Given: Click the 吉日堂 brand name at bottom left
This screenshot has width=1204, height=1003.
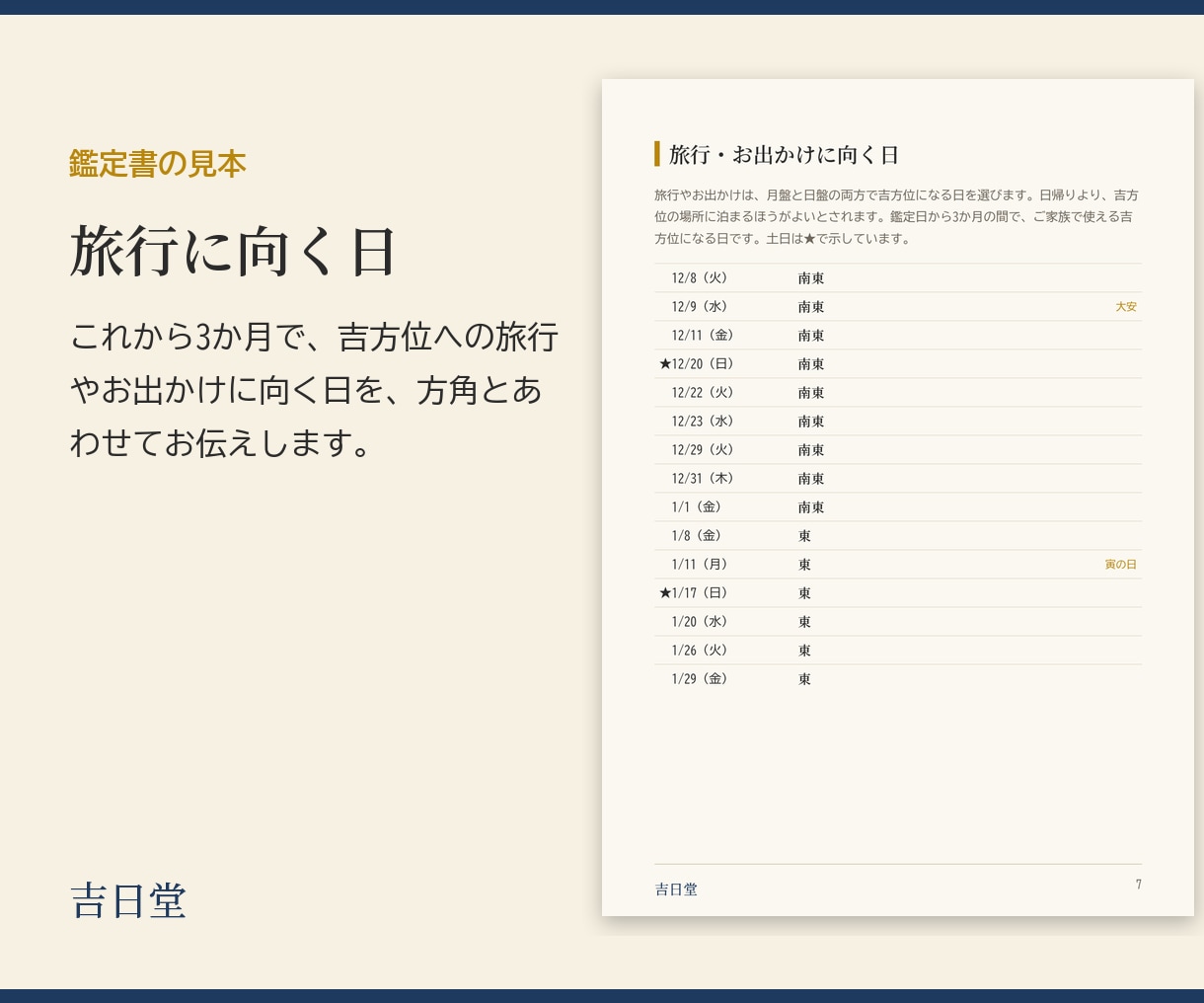Looking at the screenshot, I should 128,900.
